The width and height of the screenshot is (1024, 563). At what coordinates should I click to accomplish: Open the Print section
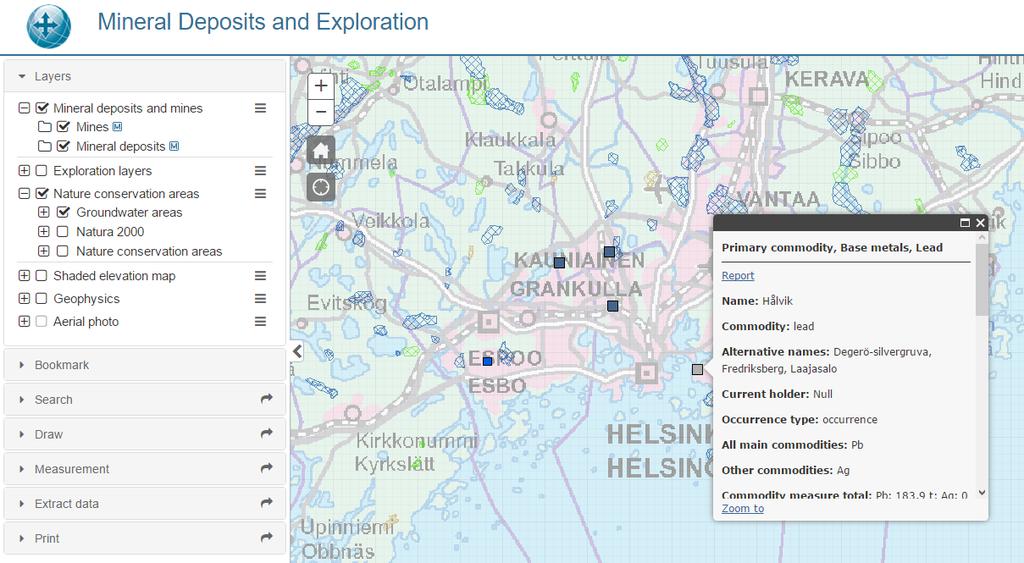tap(145, 538)
